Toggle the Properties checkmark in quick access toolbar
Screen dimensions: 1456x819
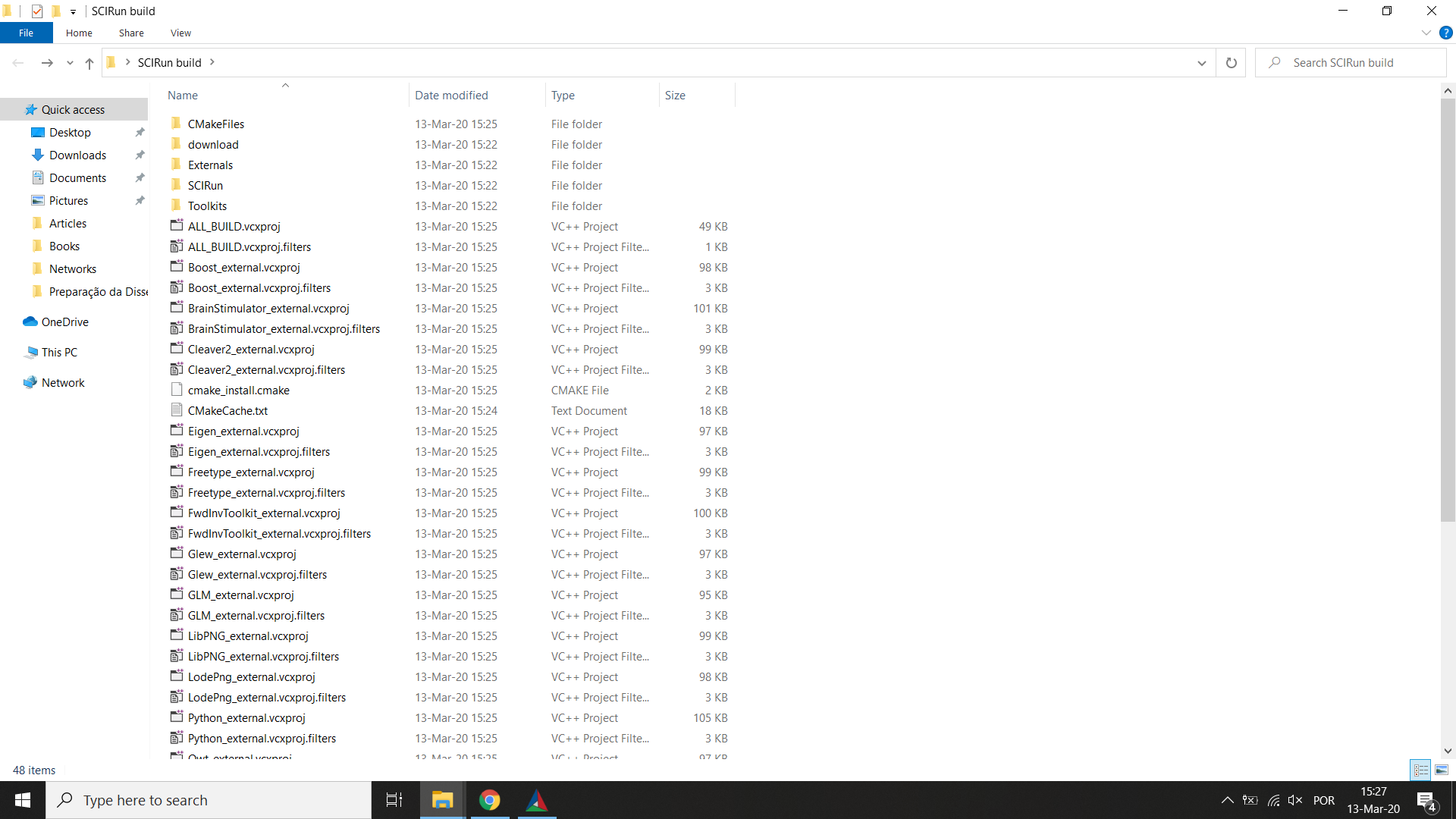[x=37, y=11]
